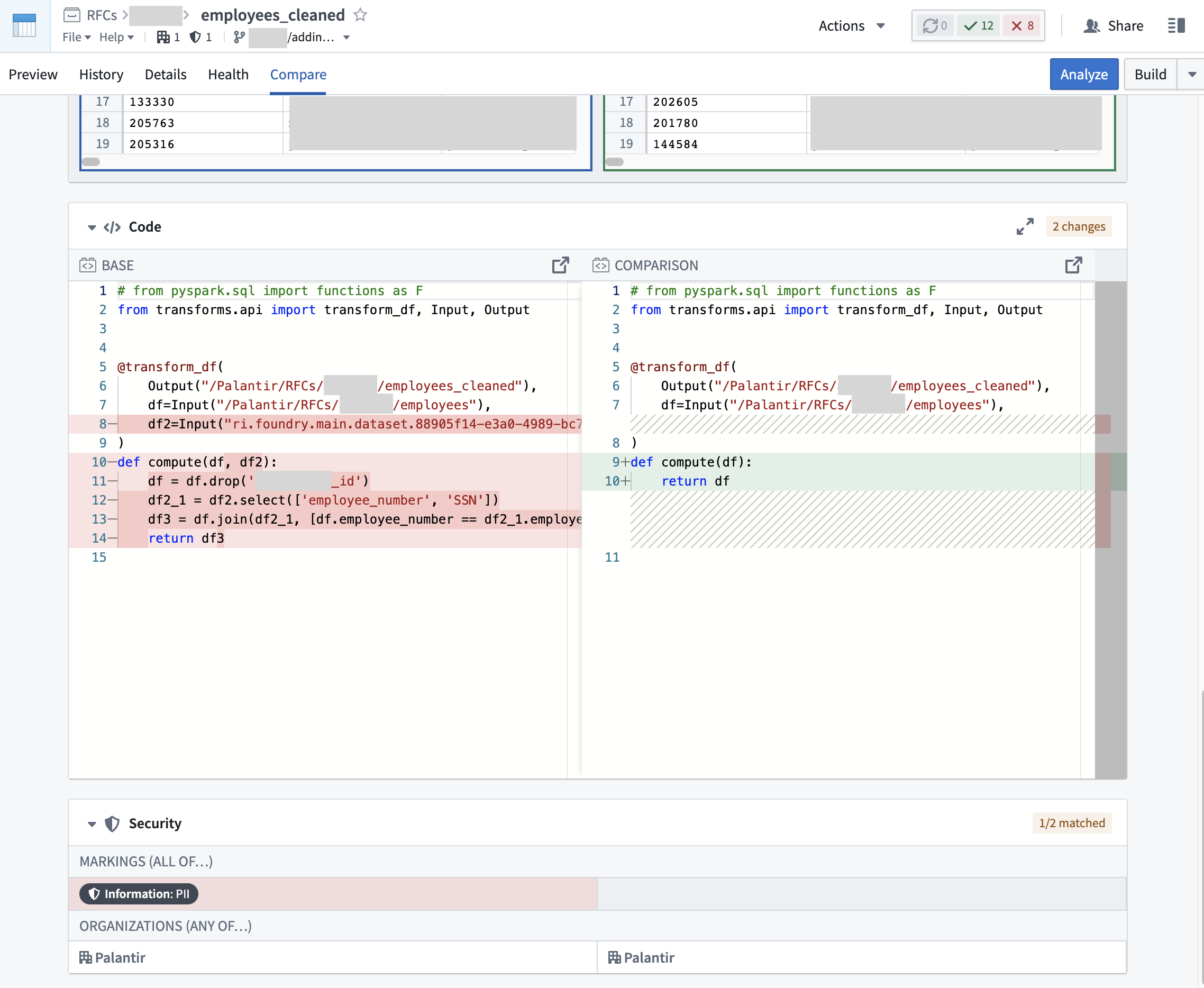Click the left Palantir organization entry

(x=112, y=958)
